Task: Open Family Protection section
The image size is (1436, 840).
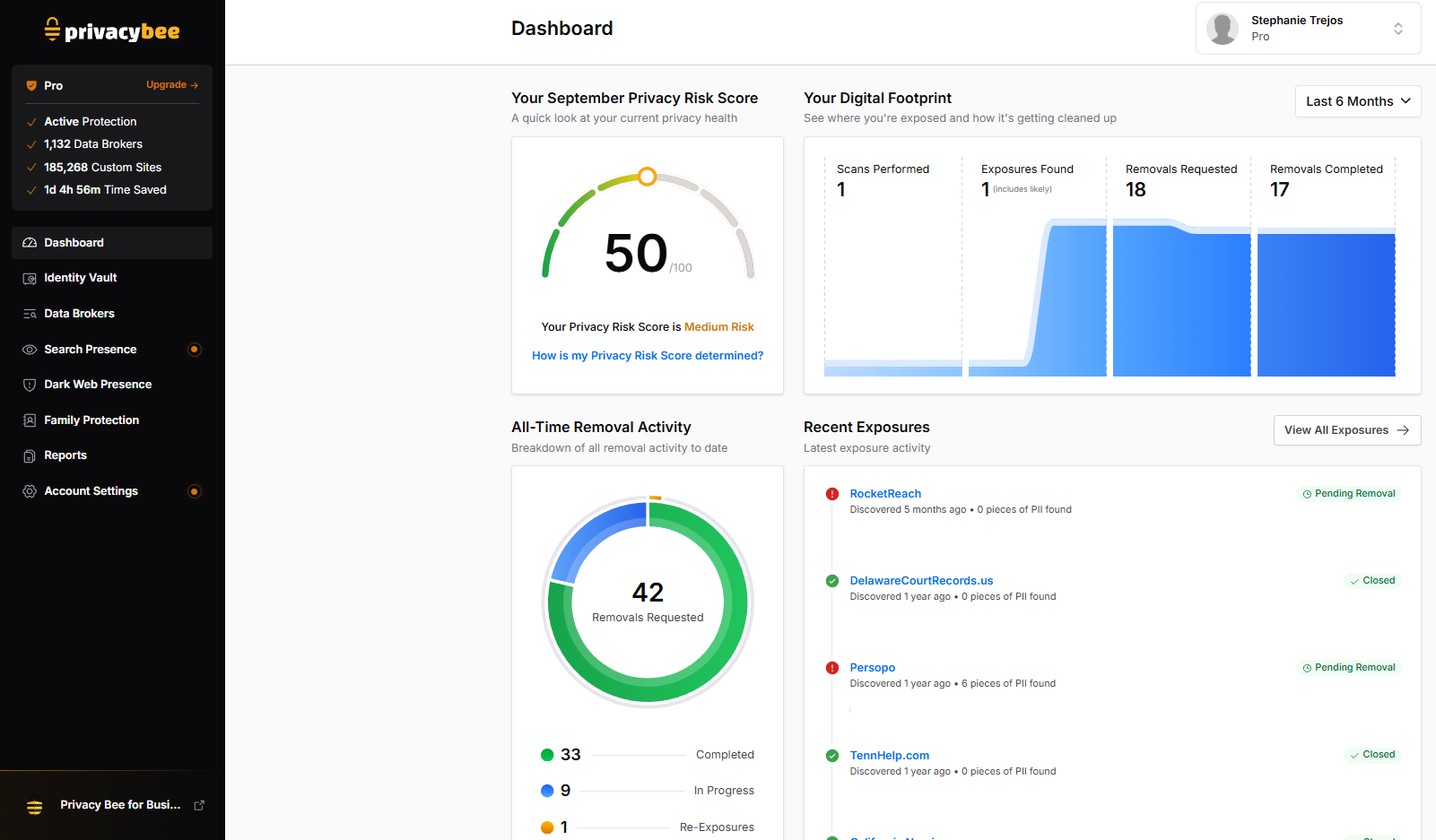Action: (112, 420)
